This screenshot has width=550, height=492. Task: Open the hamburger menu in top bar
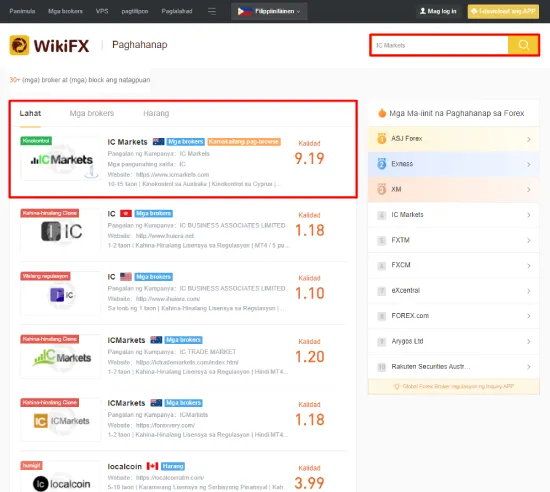click(x=212, y=11)
